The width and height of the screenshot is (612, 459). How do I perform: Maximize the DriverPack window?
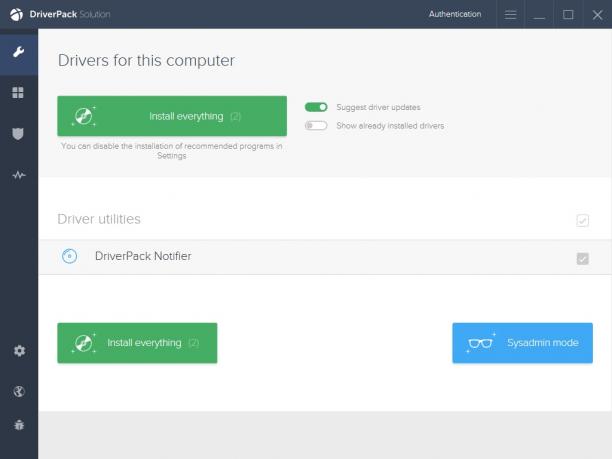point(568,14)
